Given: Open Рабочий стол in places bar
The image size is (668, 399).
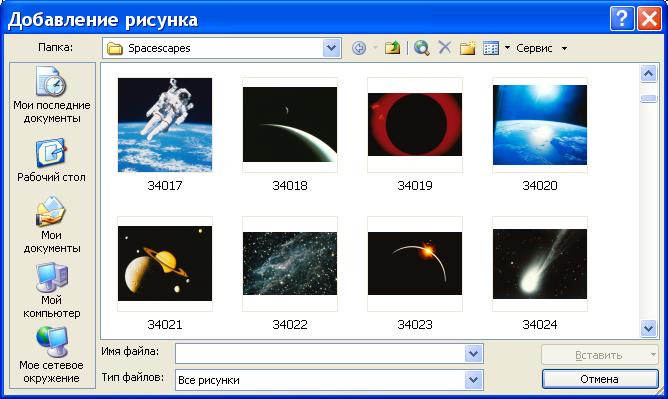Looking at the screenshot, I should pos(51,160).
